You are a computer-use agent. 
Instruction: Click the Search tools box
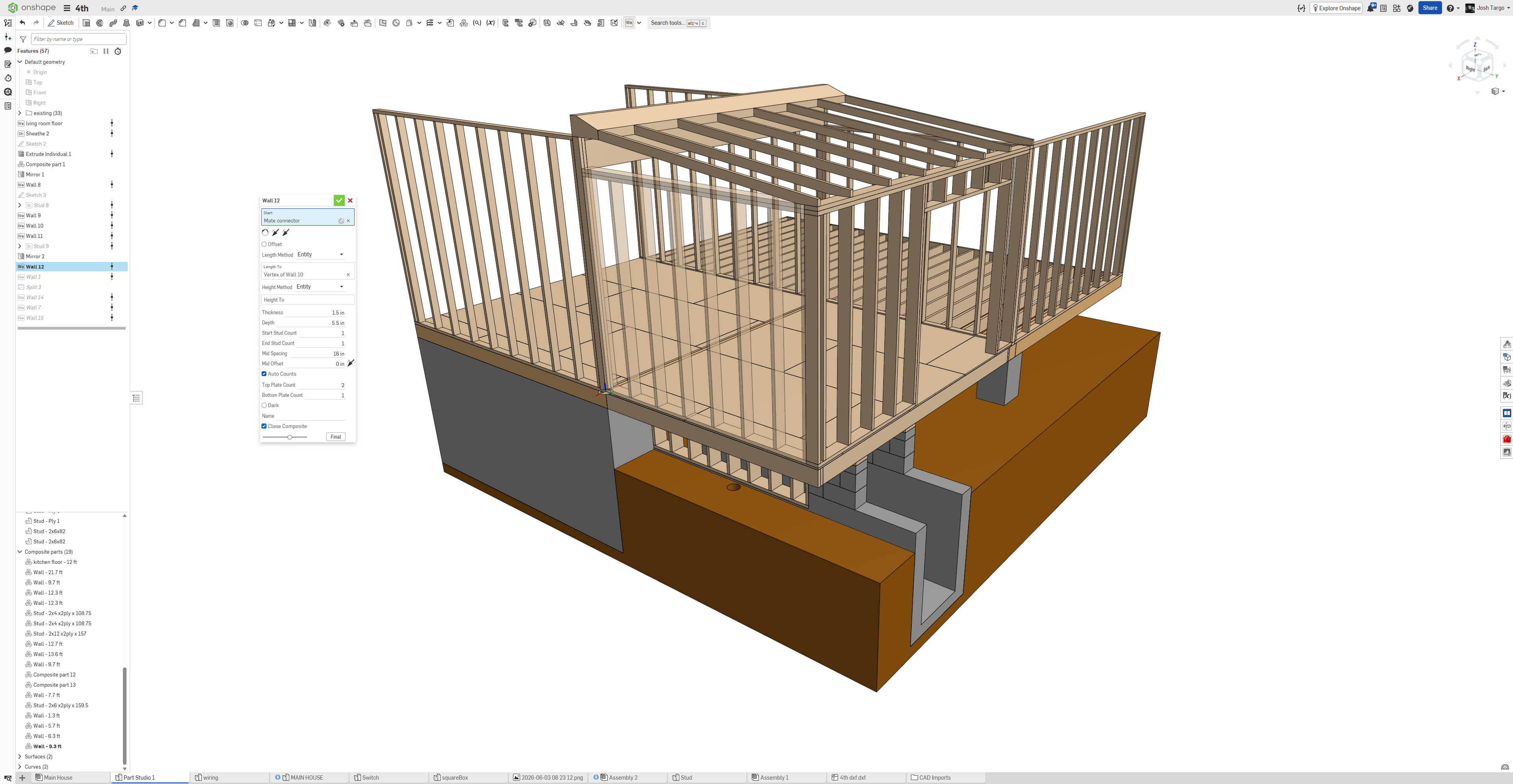[x=678, y=23]
